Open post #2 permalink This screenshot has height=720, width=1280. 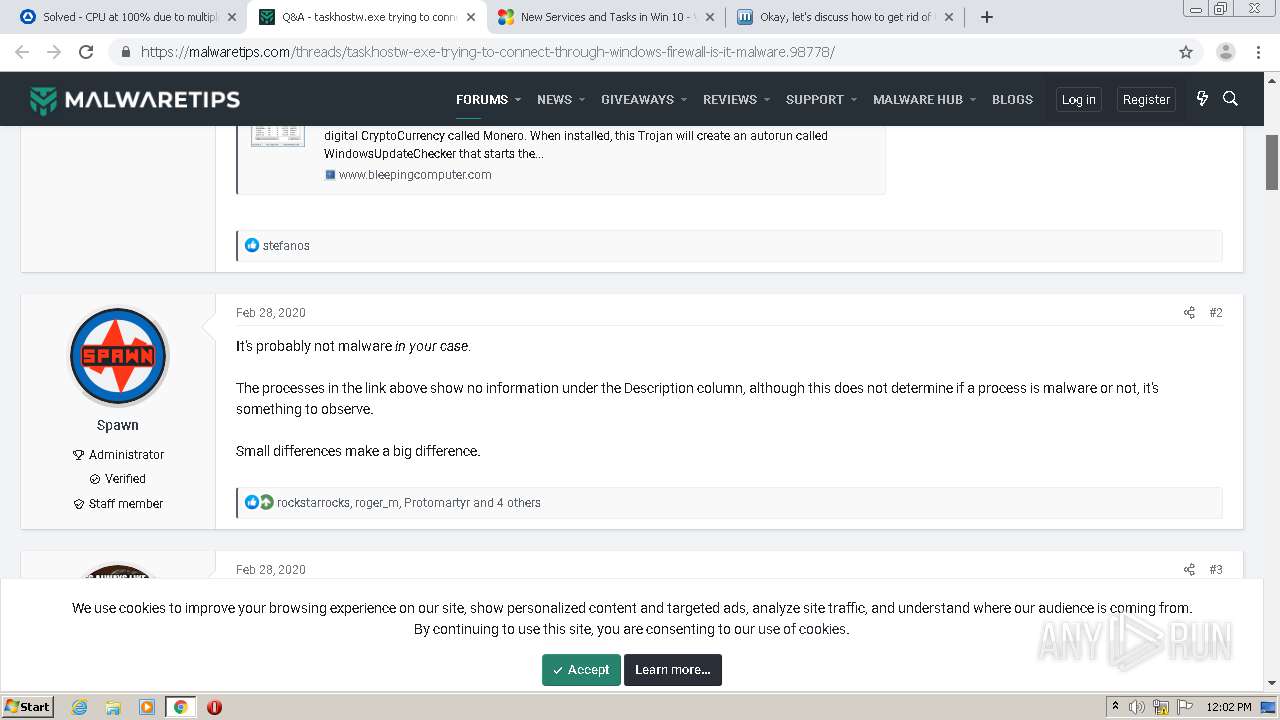[x=1216, y=313]
